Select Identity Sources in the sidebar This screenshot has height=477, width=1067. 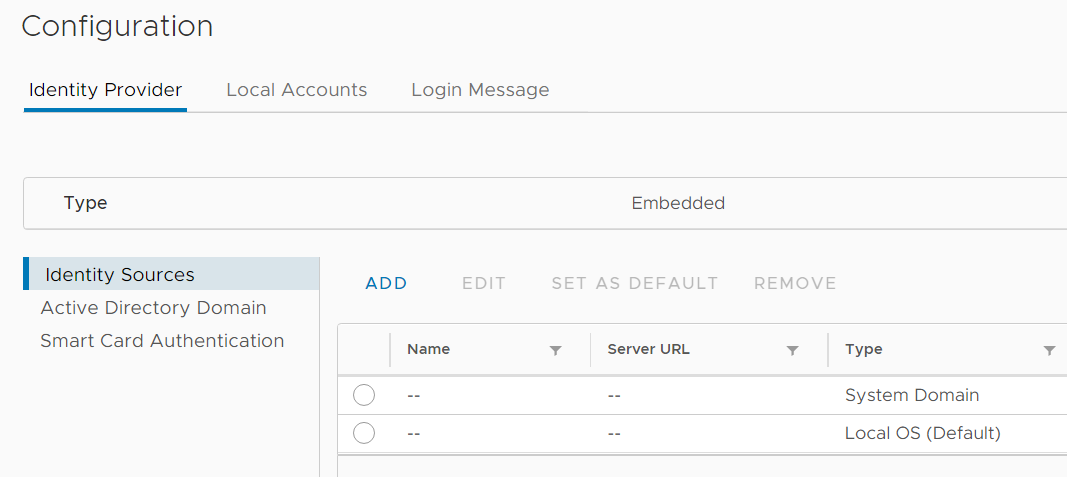pyautogui.click(x=120, y=274)
